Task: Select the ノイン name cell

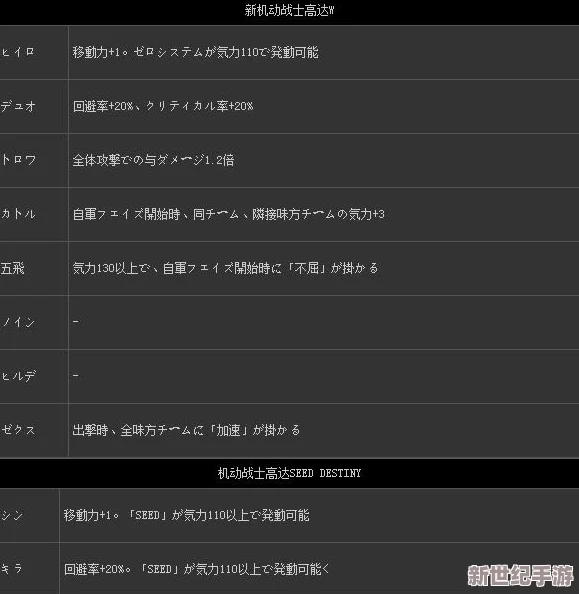Action: click(x=34, y=322)
